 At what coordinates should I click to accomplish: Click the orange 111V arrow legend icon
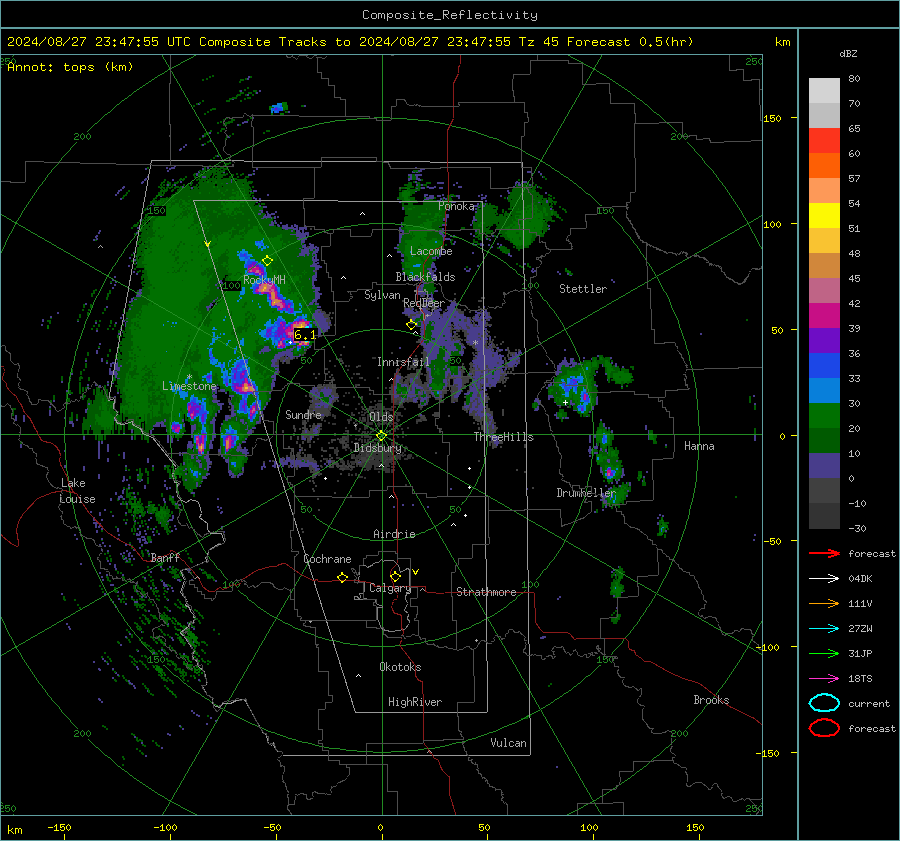(824, 603)
